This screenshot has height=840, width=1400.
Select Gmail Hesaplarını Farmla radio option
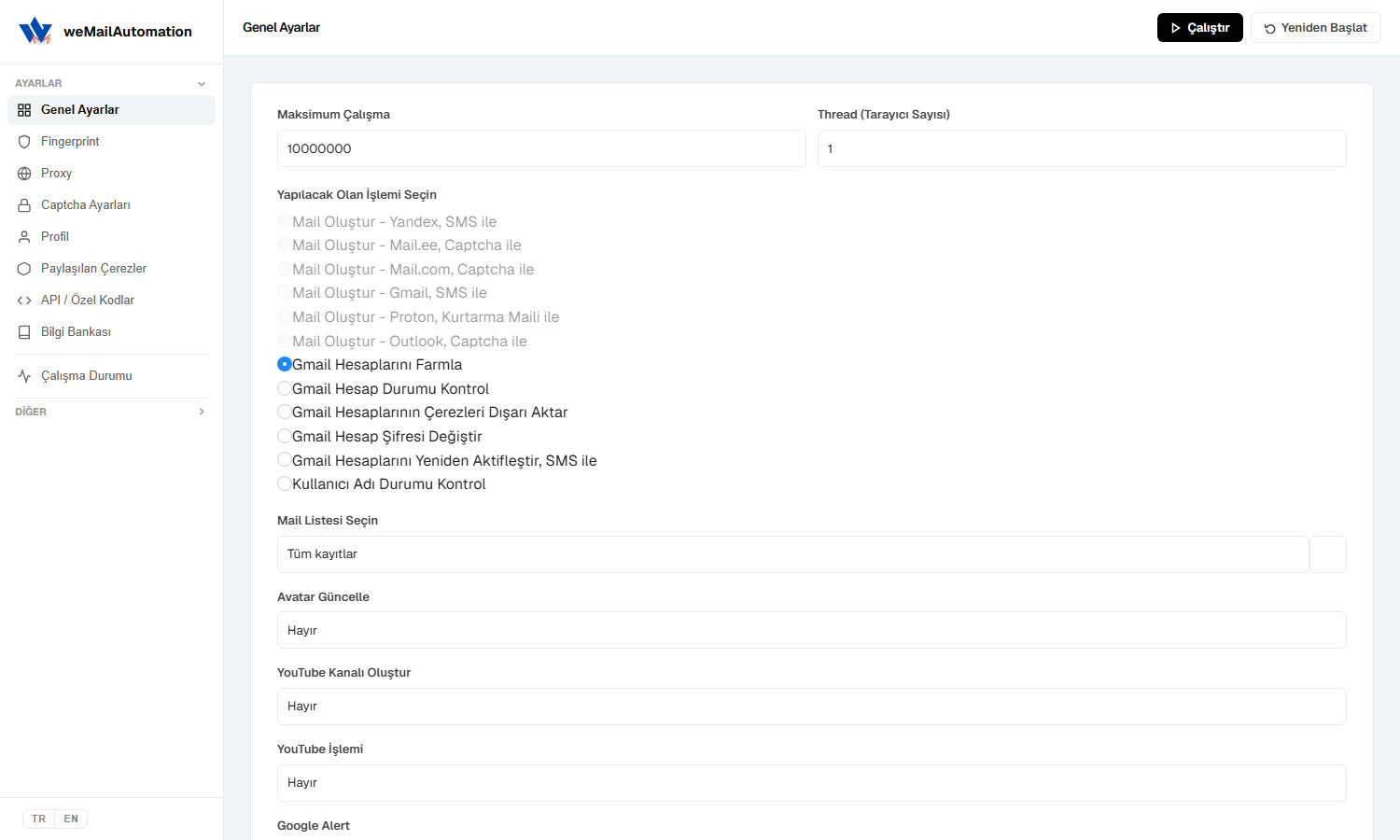click(x=285, y=364)
